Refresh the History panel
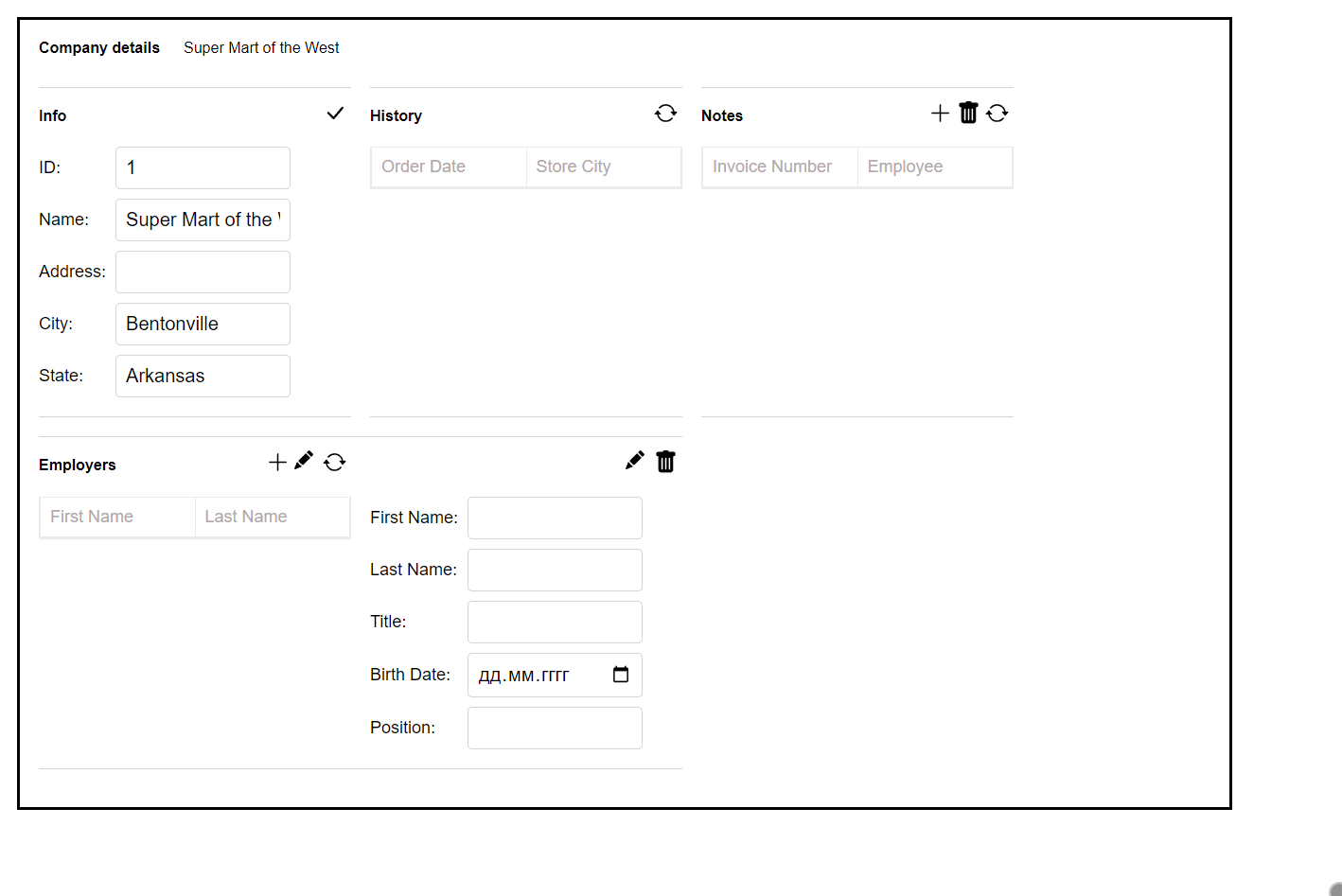Screen dimensions: 1342x896 coord(665,114)
